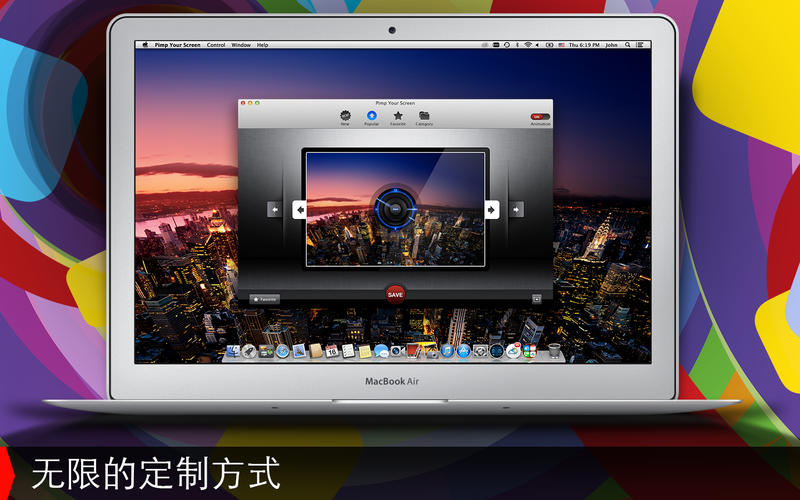Open the Trash in the dock
Screen dimensions: 800x500
[555, 351]
